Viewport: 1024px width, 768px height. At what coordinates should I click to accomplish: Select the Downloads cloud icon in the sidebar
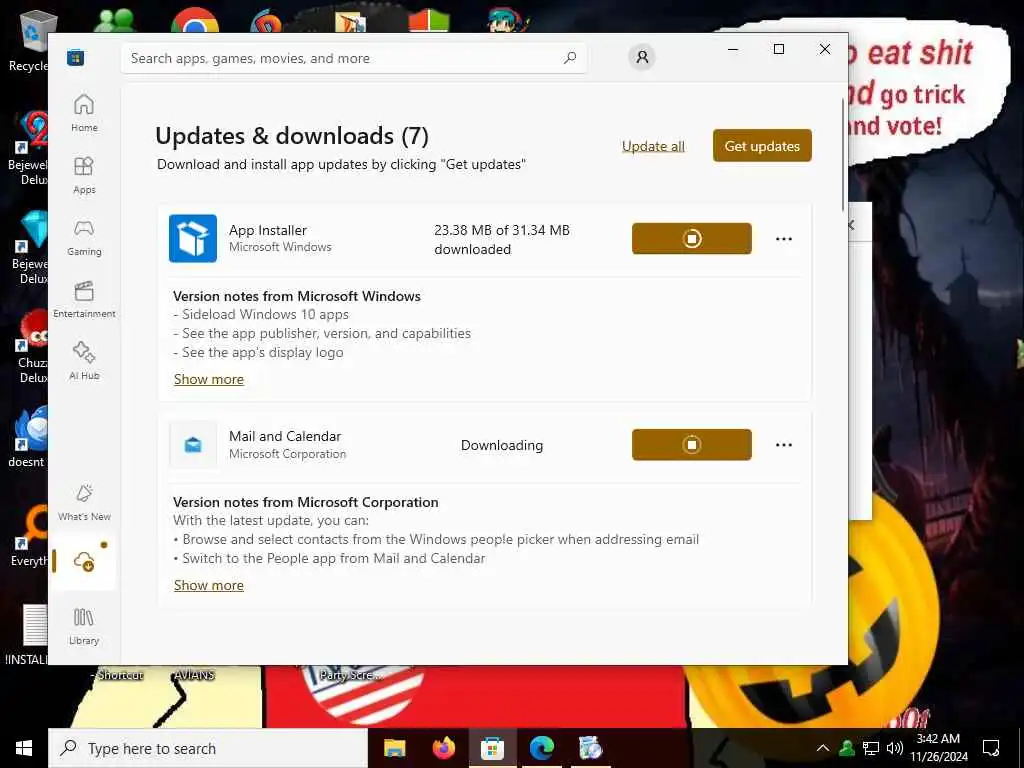(84, 561)
